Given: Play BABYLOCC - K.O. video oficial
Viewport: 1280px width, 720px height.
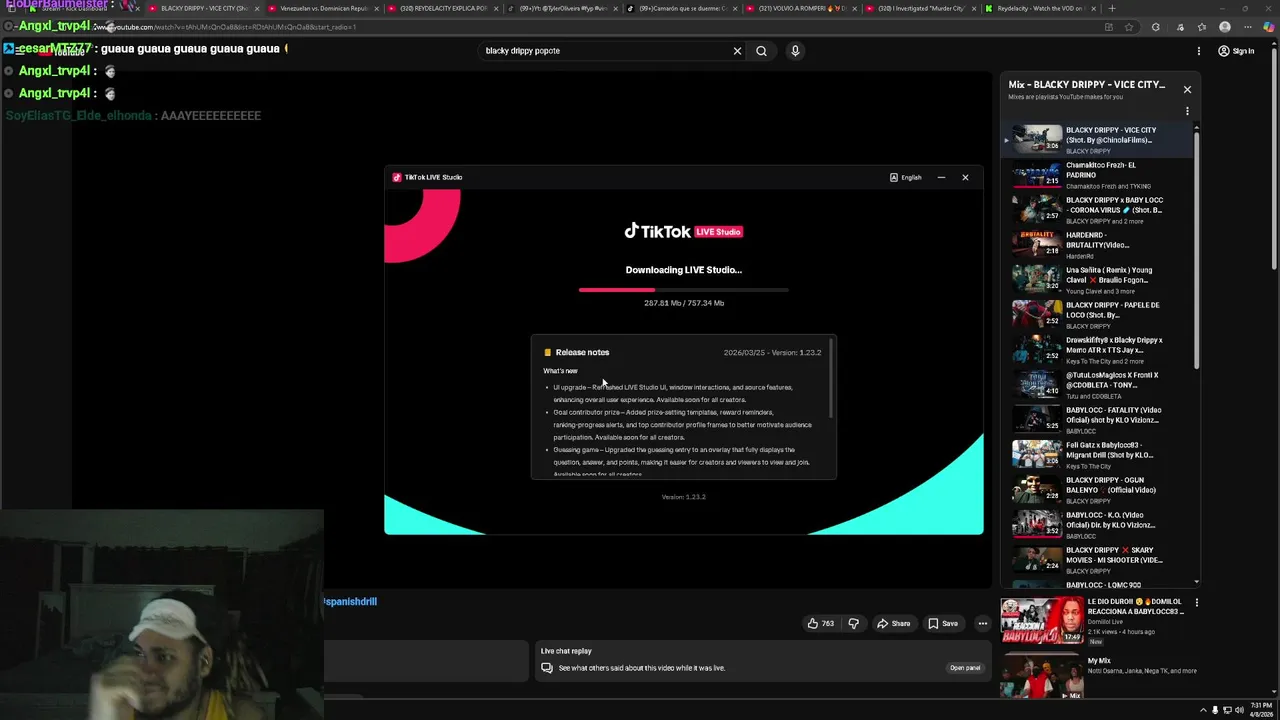Looking at the screenshot, I should [x=1098, y=525].
